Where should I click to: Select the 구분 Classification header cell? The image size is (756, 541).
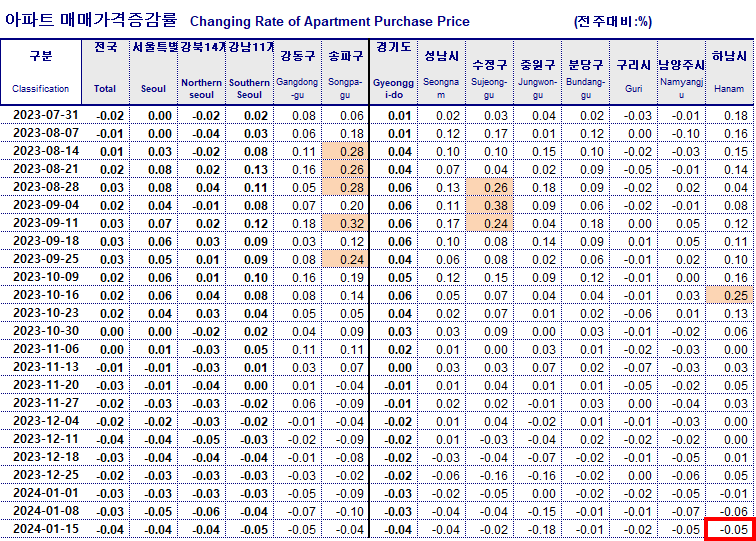click(x=41, y=72)
